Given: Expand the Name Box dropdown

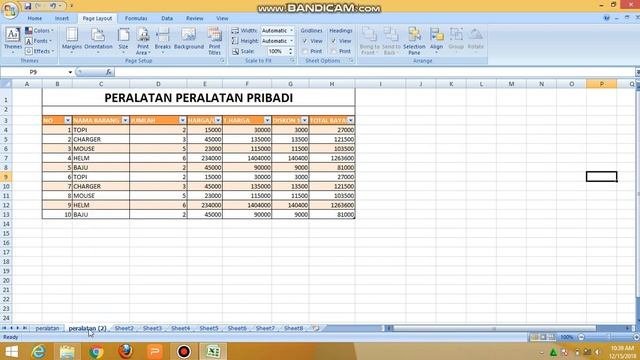Looking at the screenshot, I should (x=70, y=72).
